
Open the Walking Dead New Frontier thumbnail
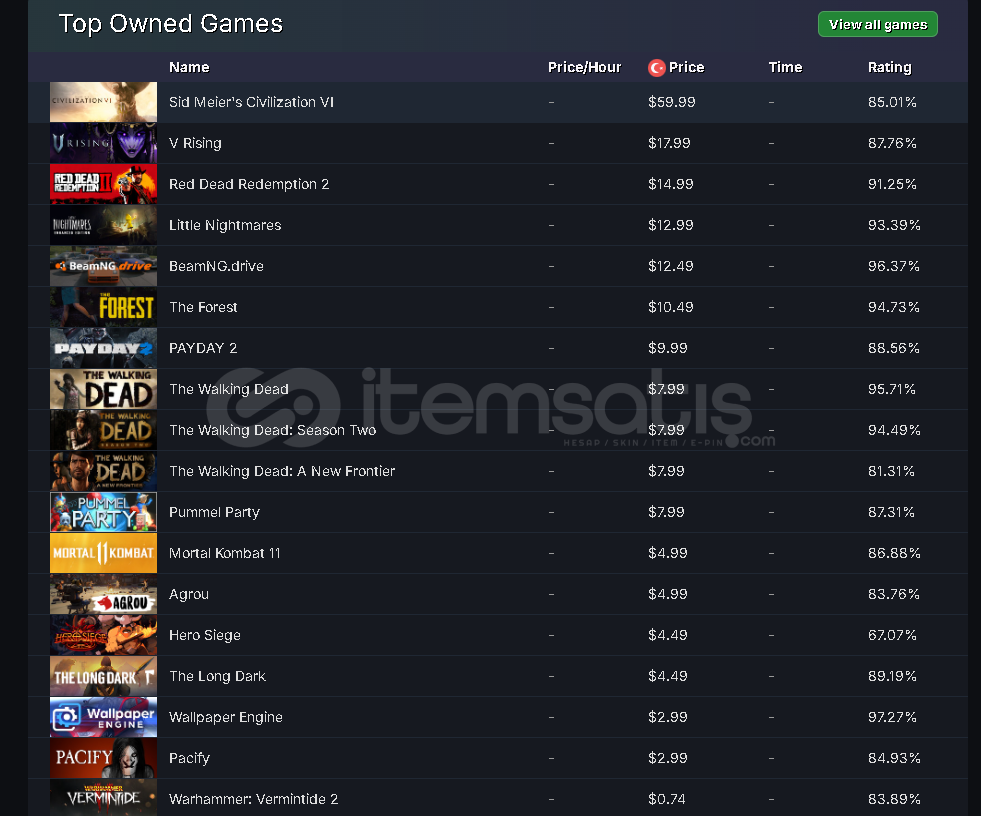pyautogui.click(x=103, y=471)
